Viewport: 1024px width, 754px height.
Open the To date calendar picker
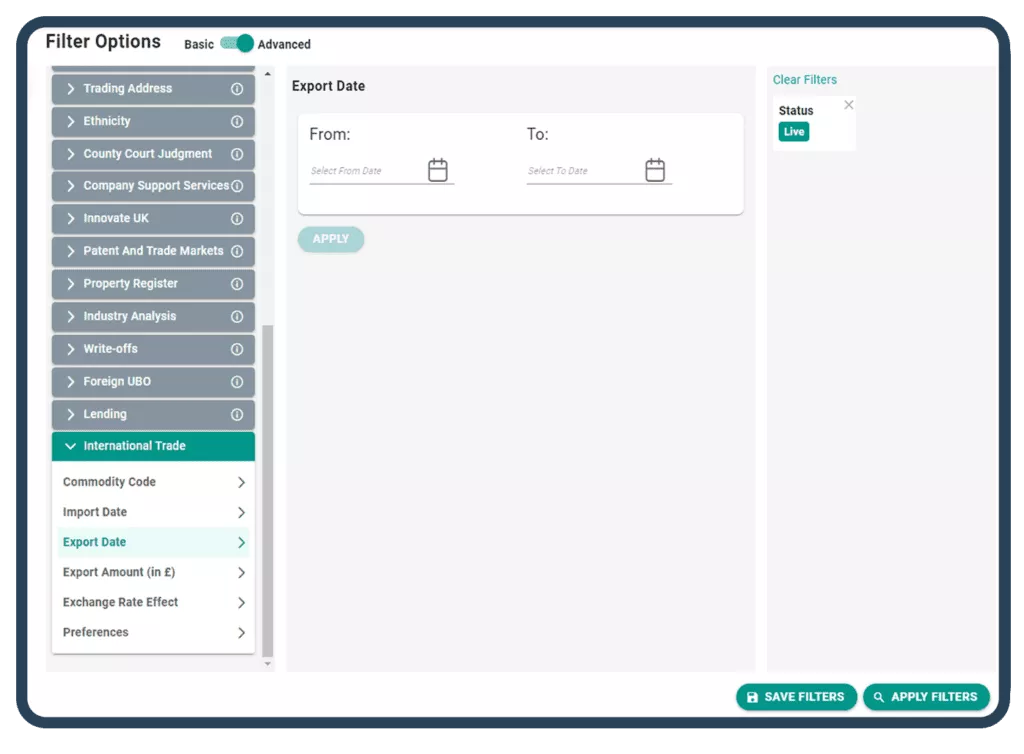tap(655, 170)
